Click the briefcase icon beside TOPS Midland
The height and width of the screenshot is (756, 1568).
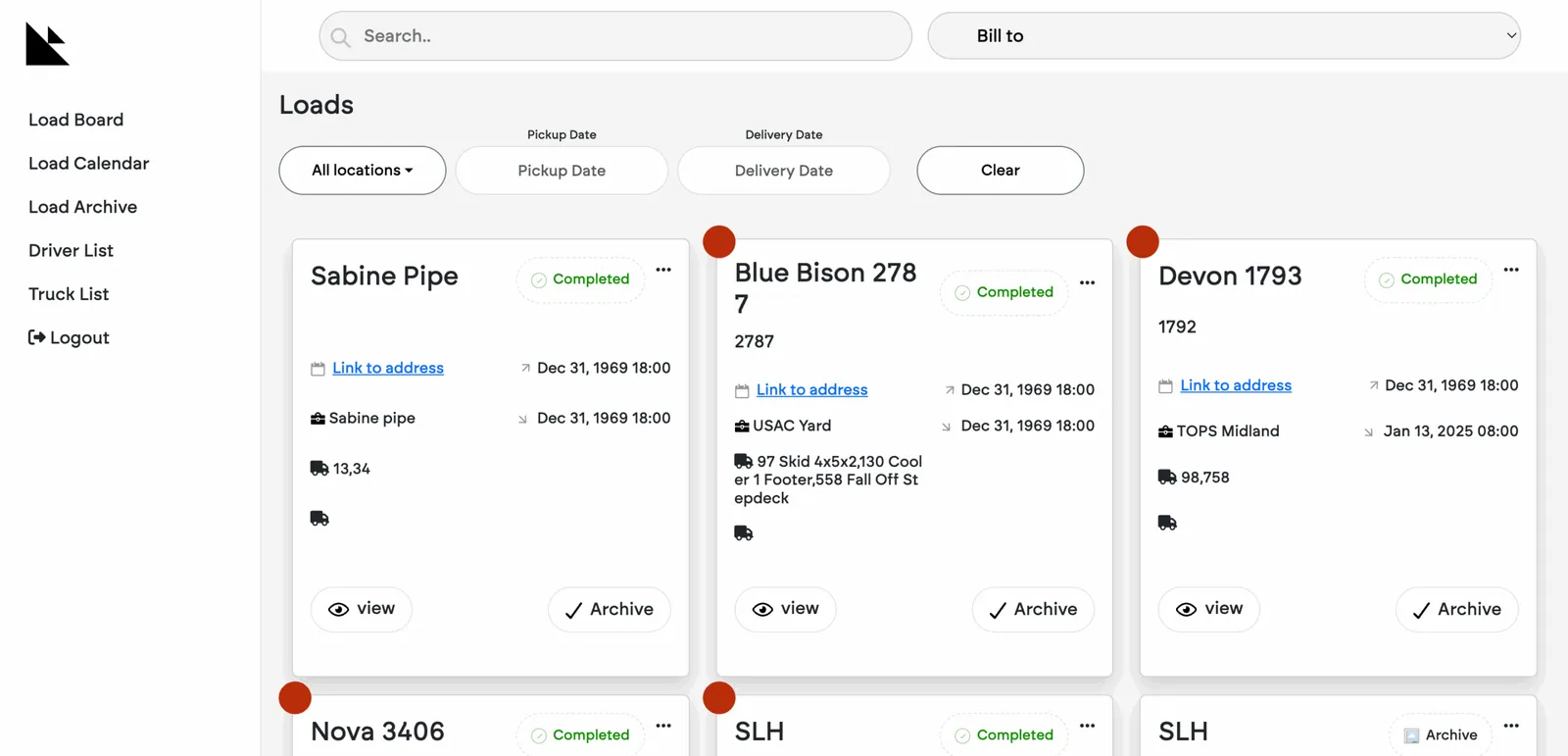[1165, 431]
